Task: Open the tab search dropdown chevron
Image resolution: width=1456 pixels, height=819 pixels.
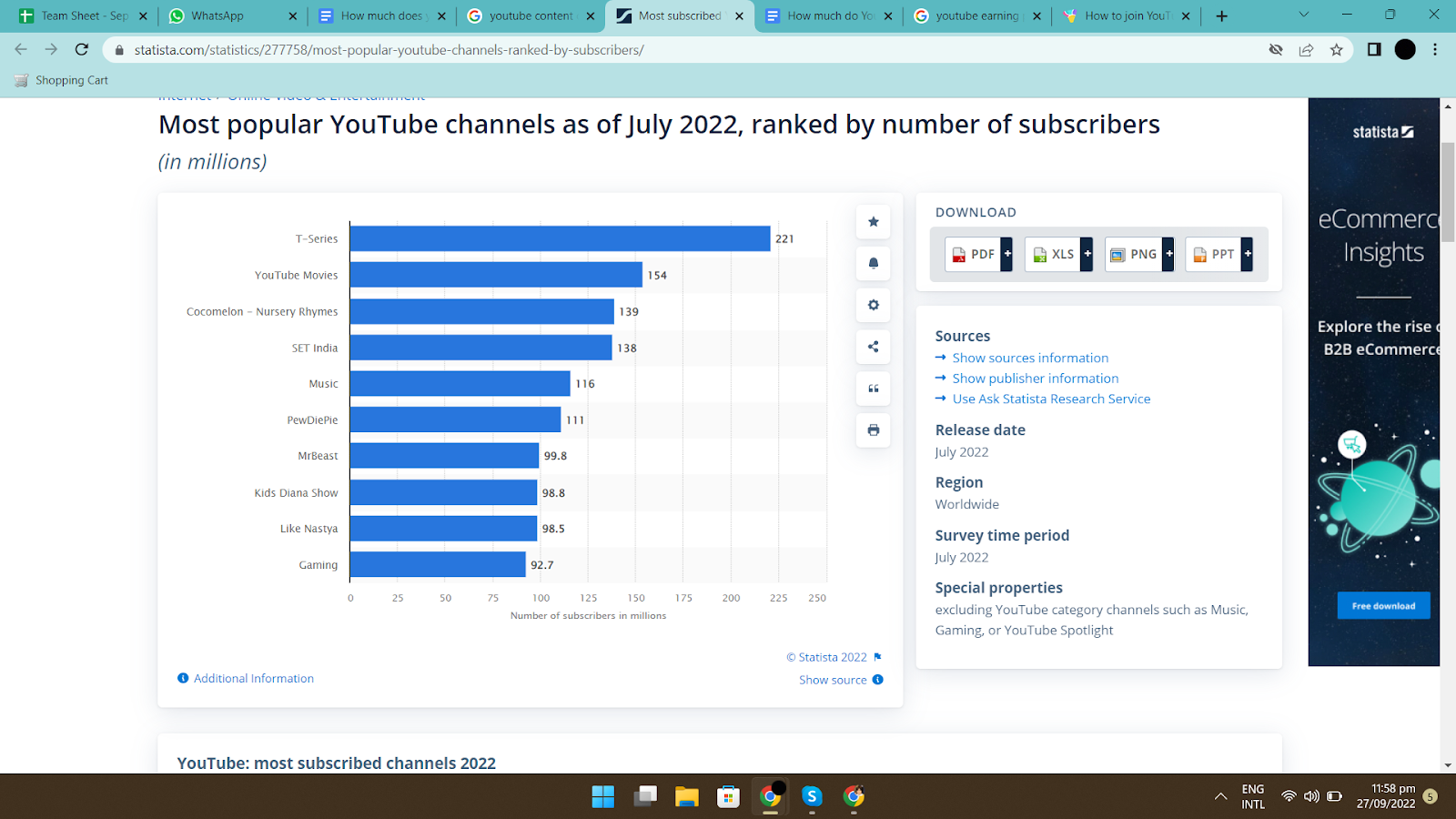Action: pyautogui.click(x=1303, y=15)
